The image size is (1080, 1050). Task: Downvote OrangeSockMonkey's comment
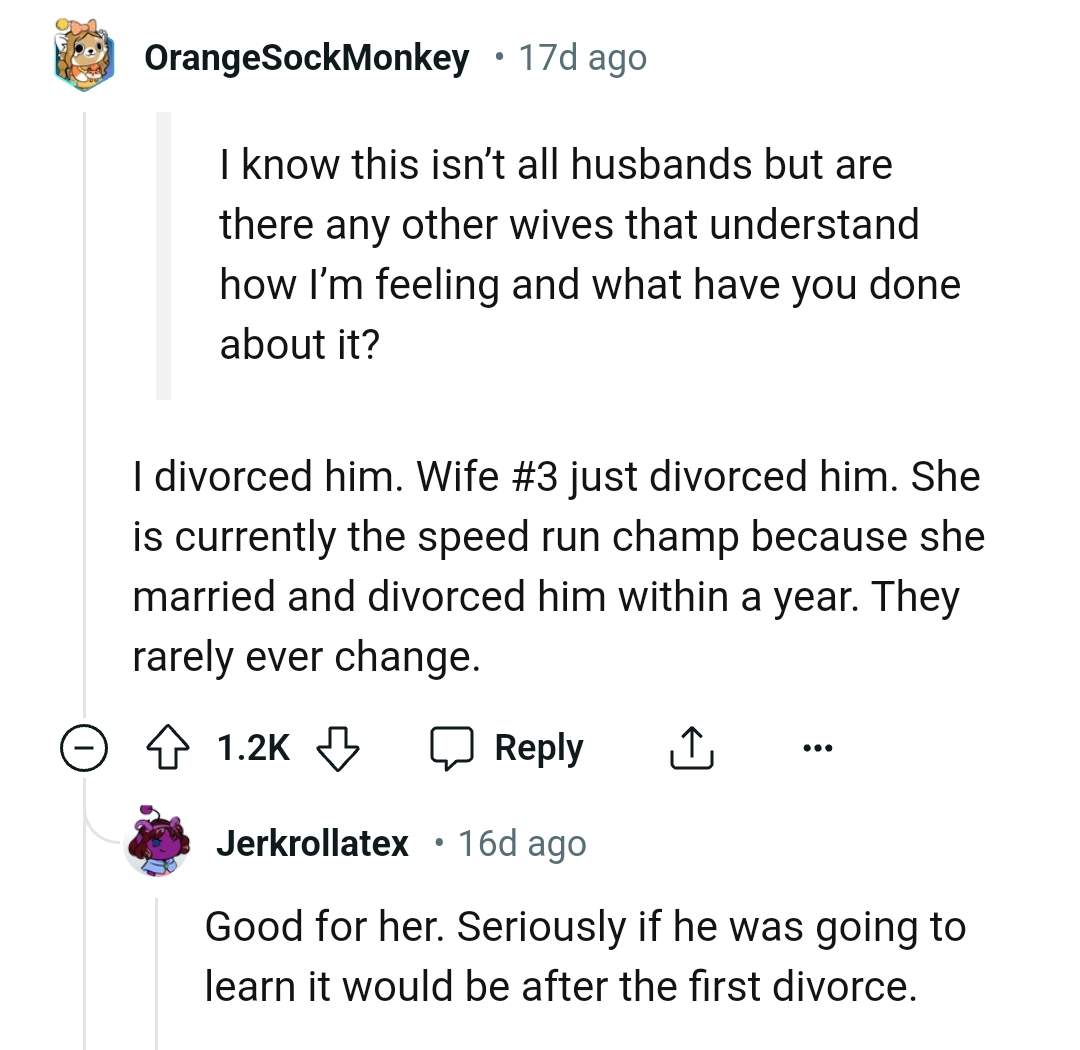pos(338,748)
